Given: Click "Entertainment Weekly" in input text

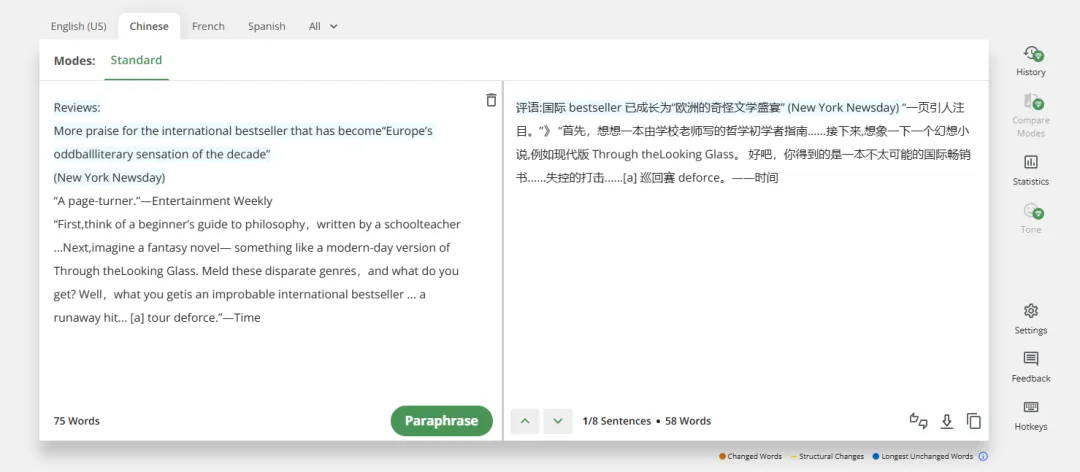Looking at the screenshot, I should click(x=214, y=201).
